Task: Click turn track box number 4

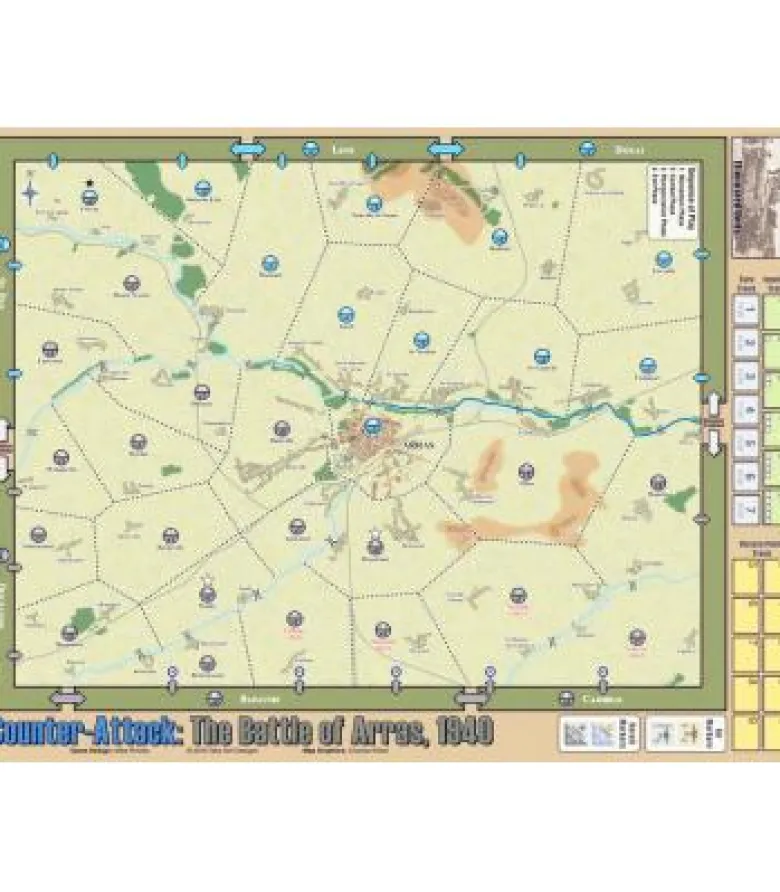Action: pyautogui.click(x=746, y=410)
